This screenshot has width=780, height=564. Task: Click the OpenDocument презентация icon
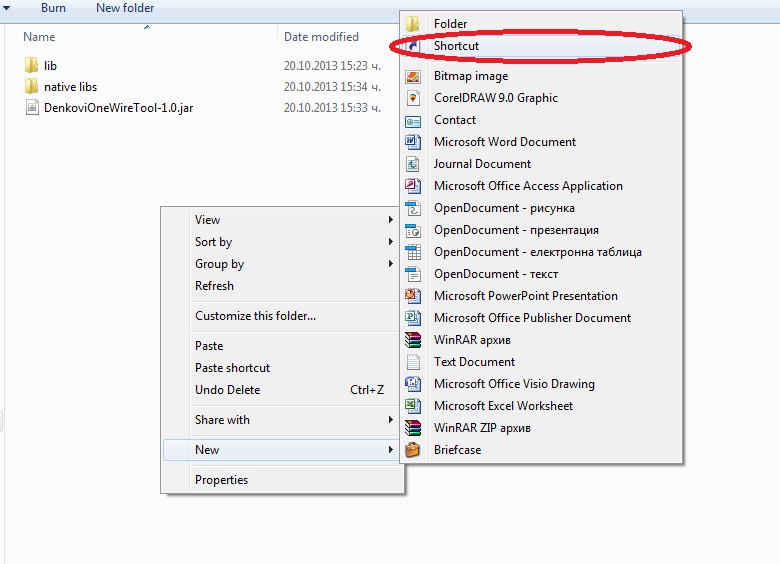413,230
